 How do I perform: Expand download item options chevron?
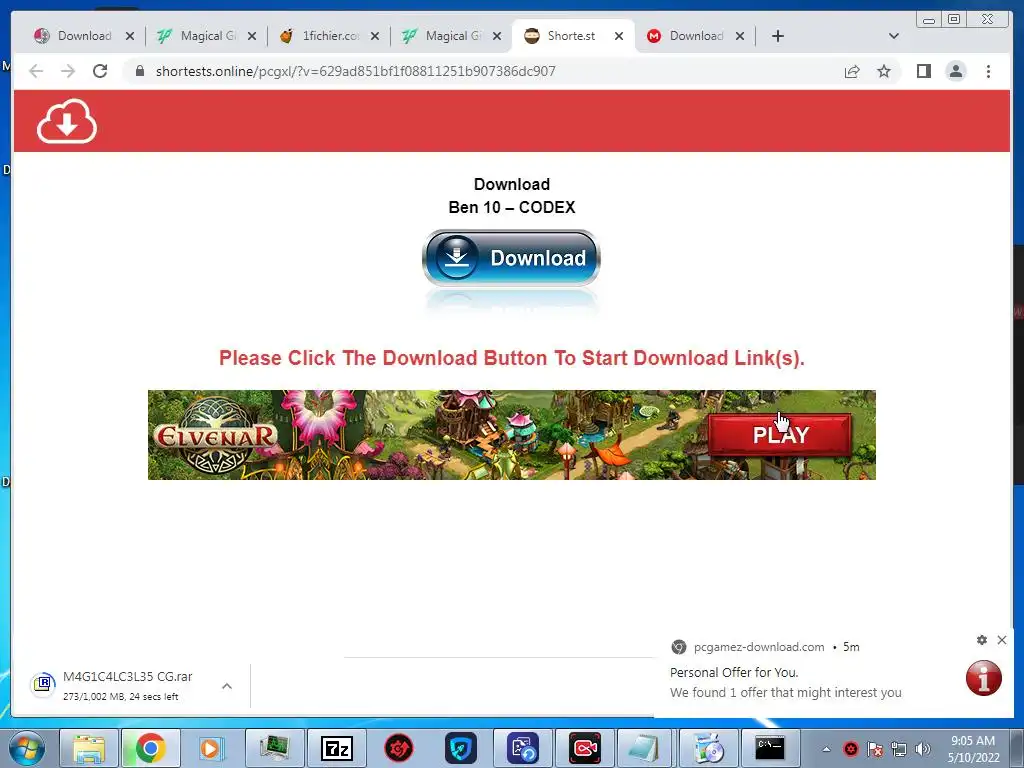[x=227, y=686]
